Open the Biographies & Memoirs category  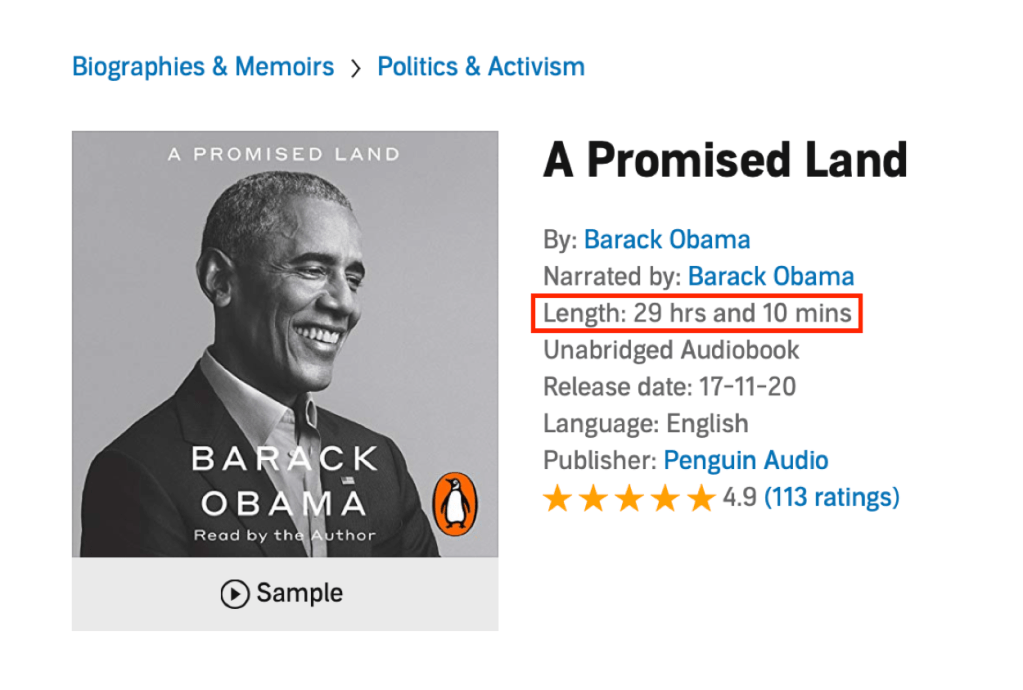click(203, 67)
